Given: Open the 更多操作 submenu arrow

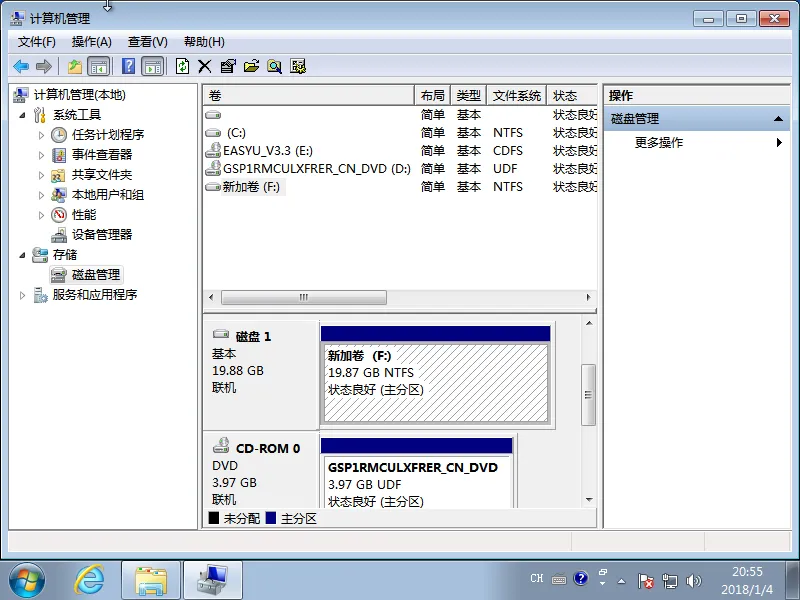Looking at the screenshot, I should 779,142.
